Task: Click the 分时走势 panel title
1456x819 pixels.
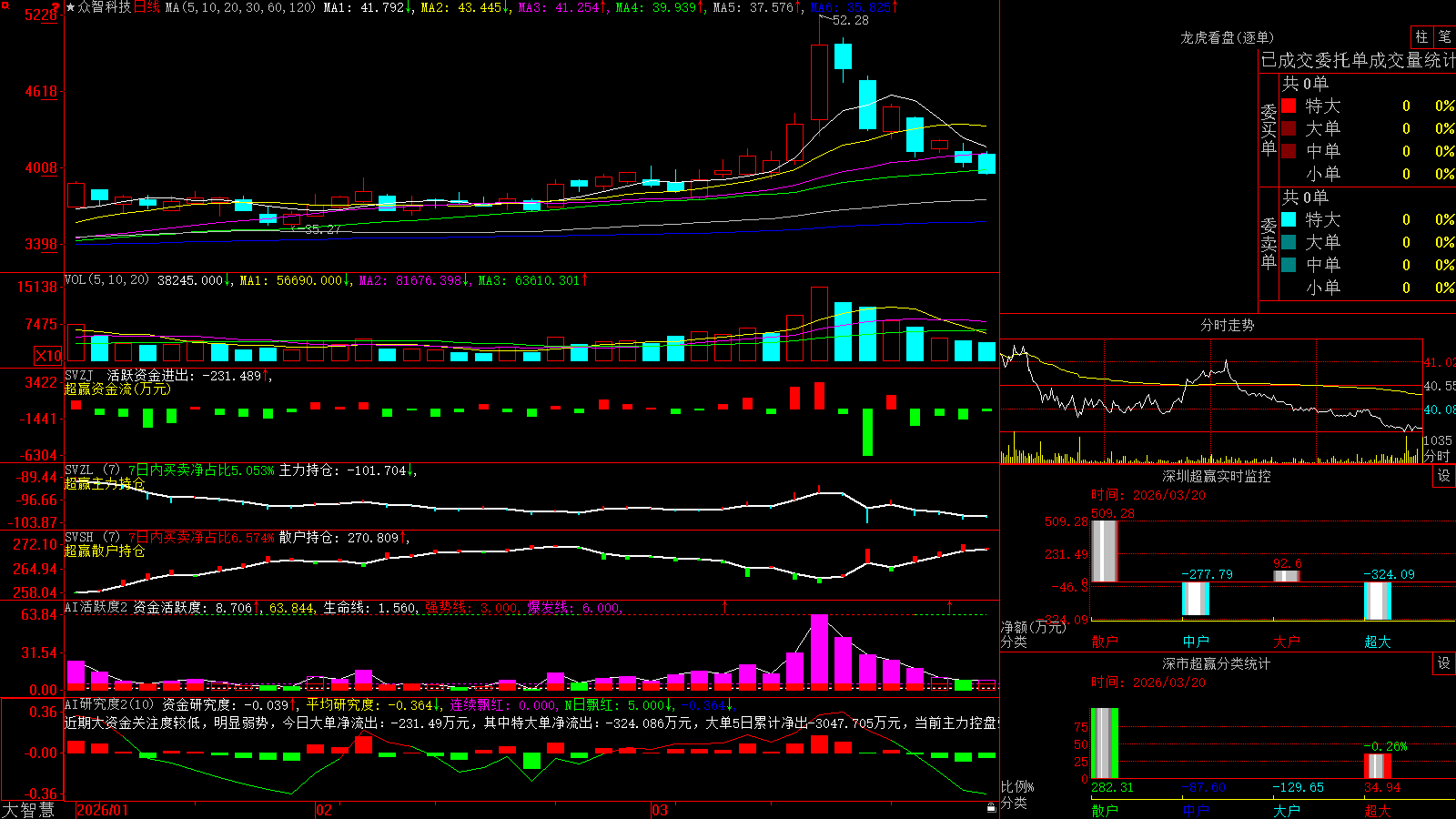Action: click(1228, 325)
